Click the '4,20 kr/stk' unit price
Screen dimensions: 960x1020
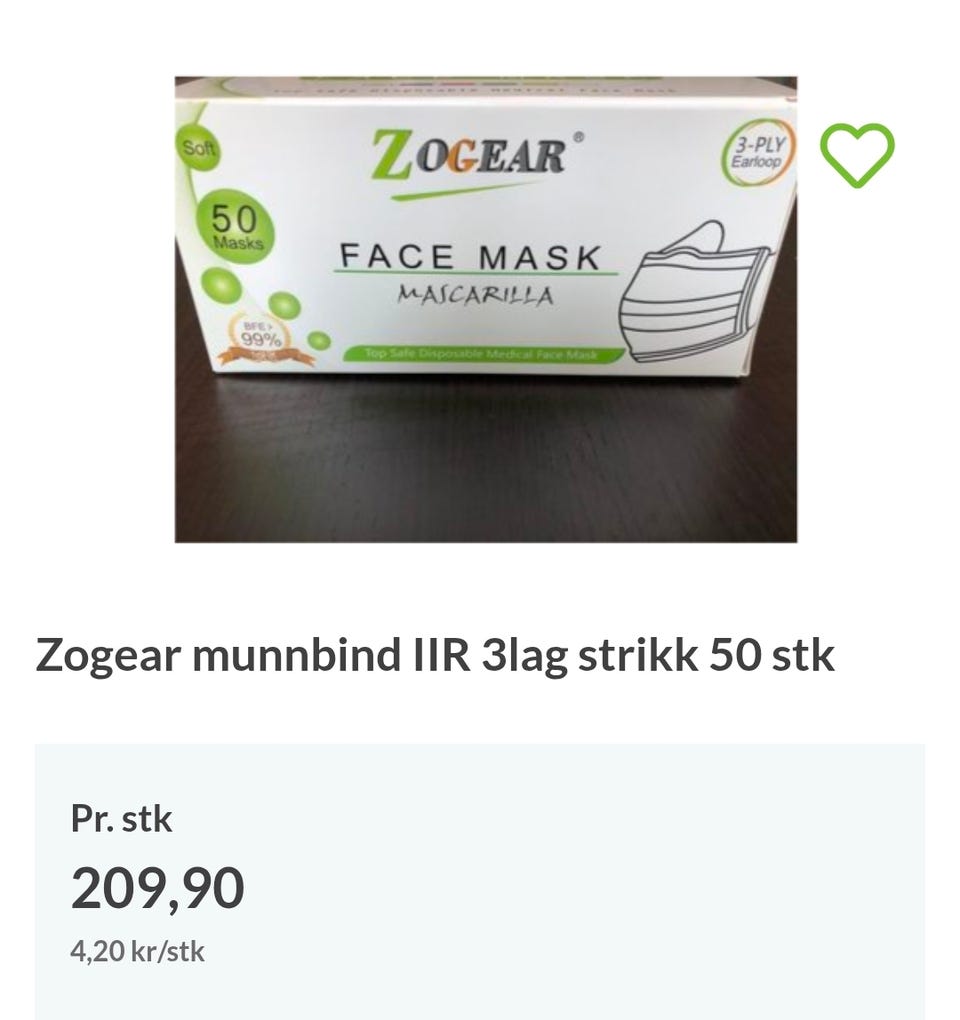pyautogui.click(x=137, y=952)
